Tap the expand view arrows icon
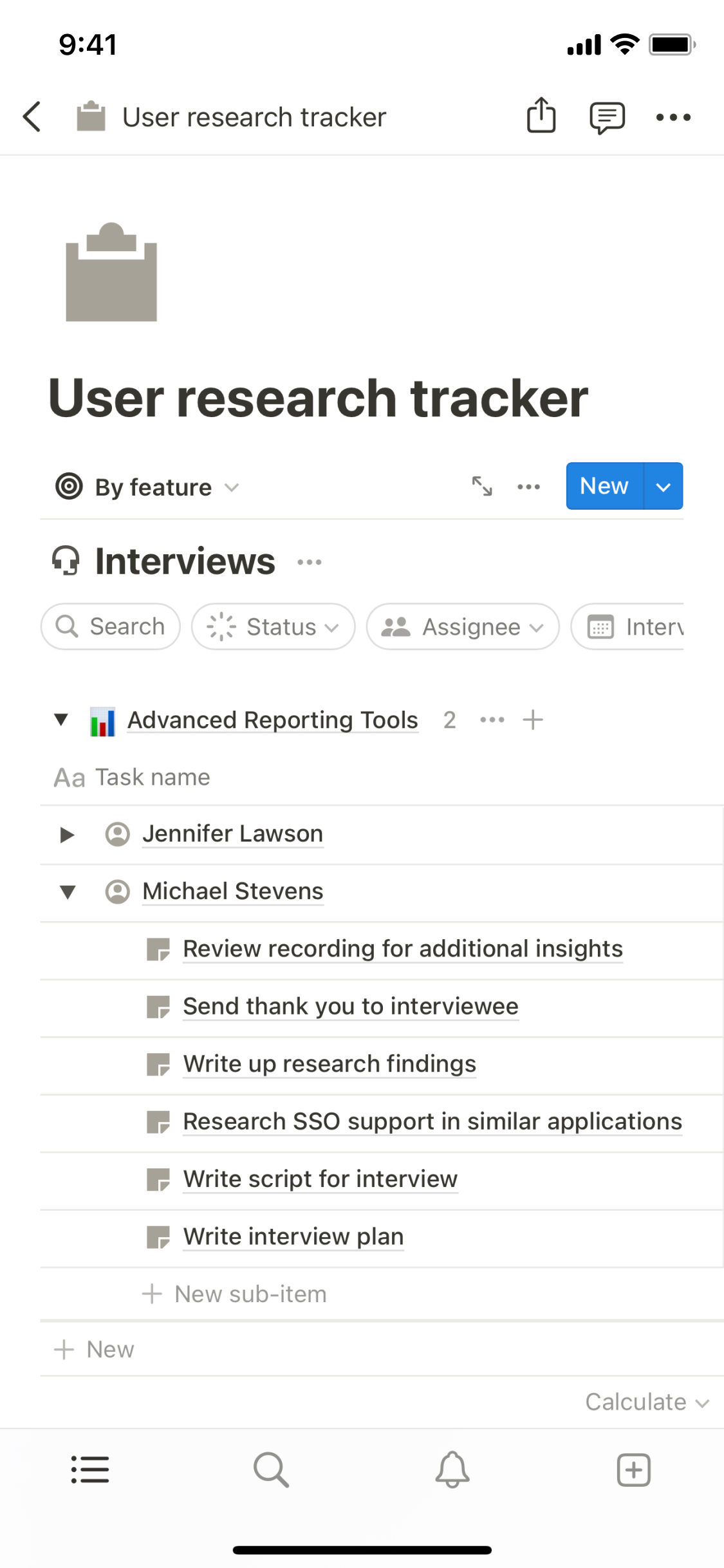The width and height of the screenshot is (724, 1568). [x=482, y=487]
